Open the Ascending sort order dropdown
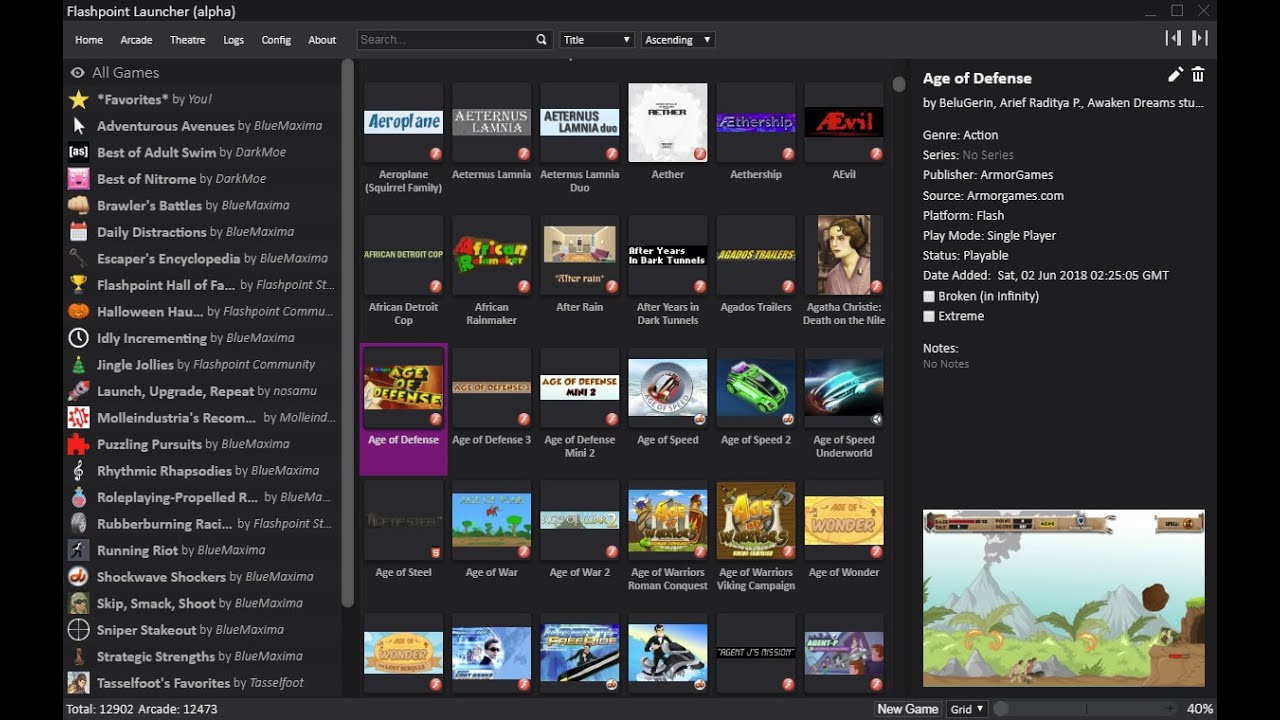Image resolution: width=1280 pixels, height=720 pixels. (x=678, y=40)
